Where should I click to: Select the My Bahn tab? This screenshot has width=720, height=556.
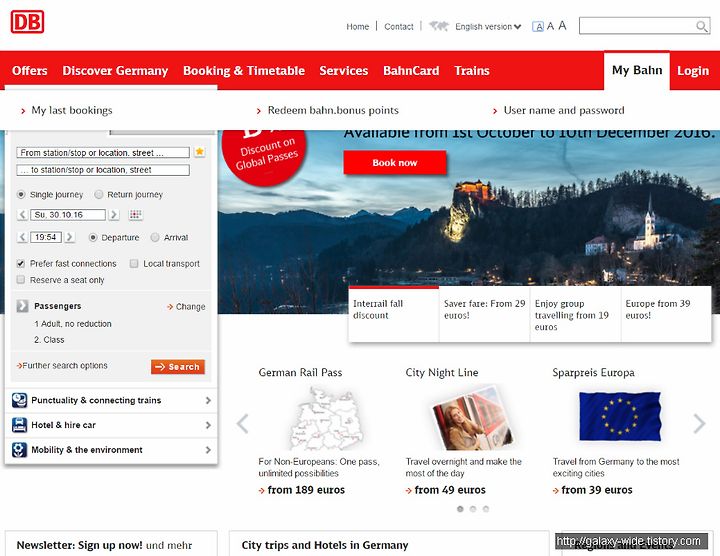coord(637,70)
